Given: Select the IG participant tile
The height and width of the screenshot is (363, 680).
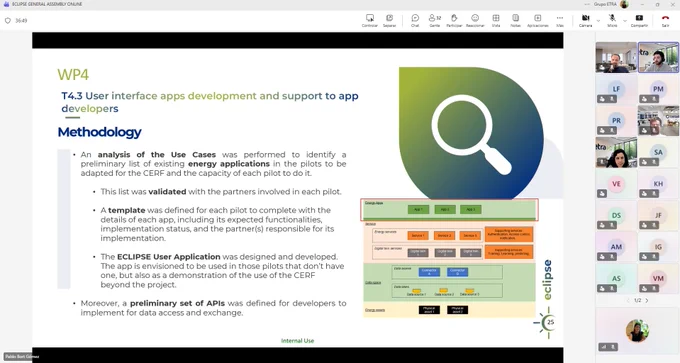Looking at the screenshot, I should (658, 247).
